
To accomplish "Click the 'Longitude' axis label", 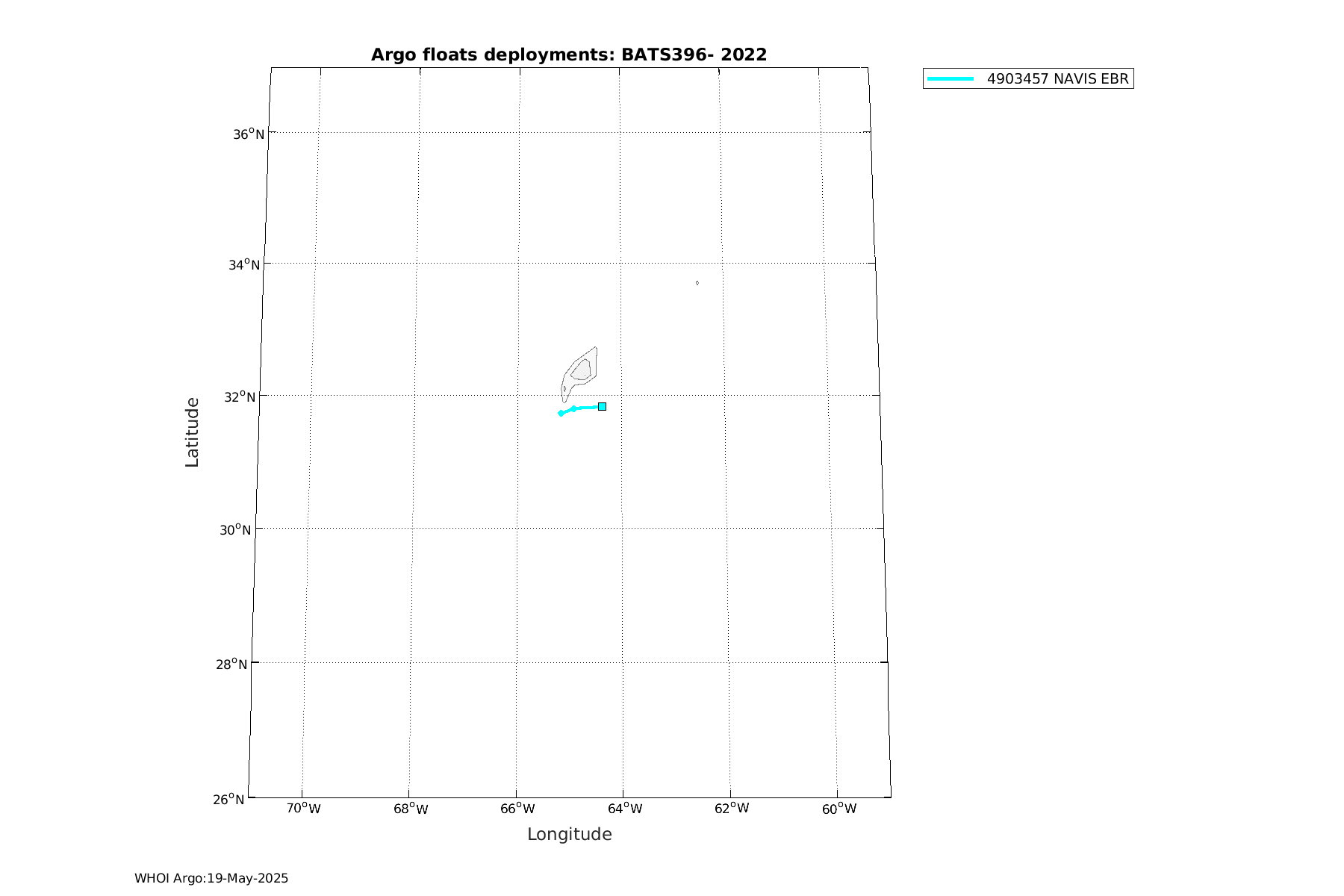I will pyautogui.click(x=570, y=835).
